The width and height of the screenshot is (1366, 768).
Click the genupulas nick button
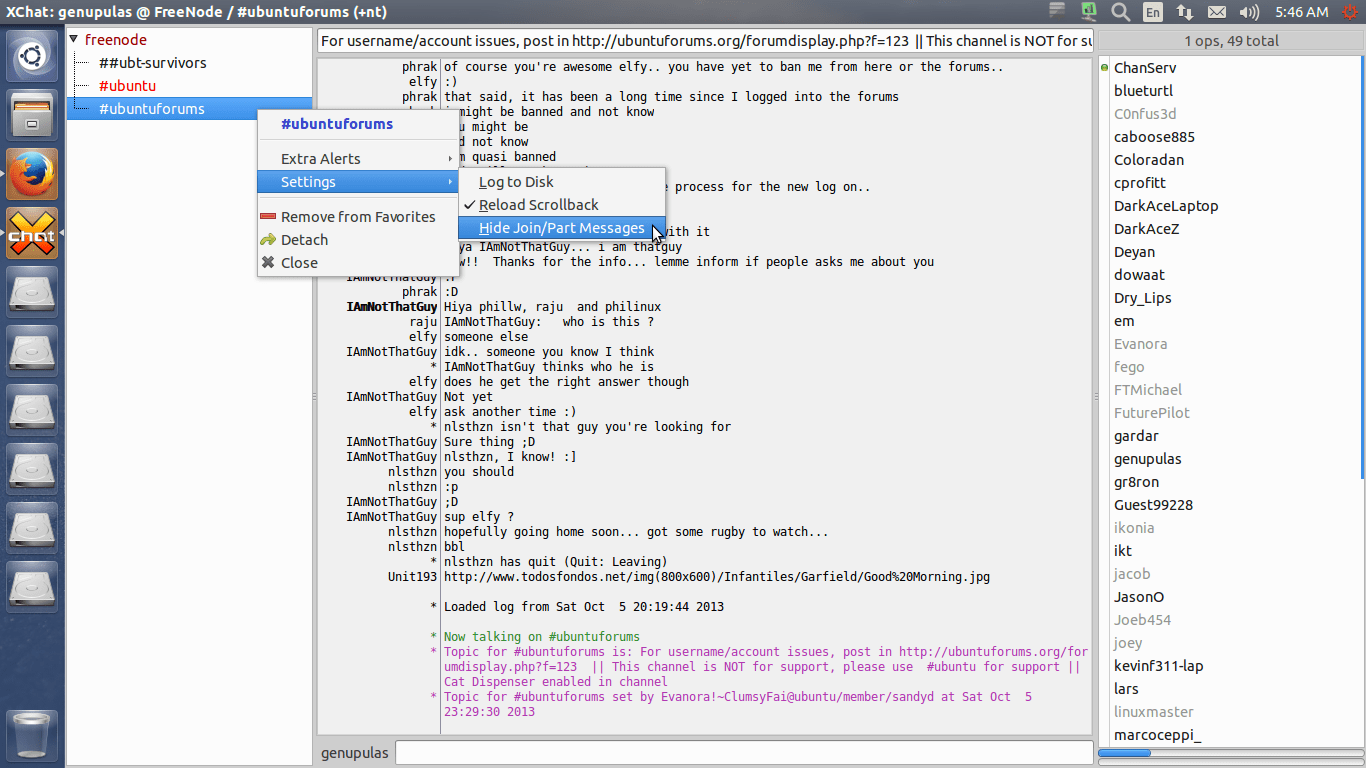[x=355, y=753]
